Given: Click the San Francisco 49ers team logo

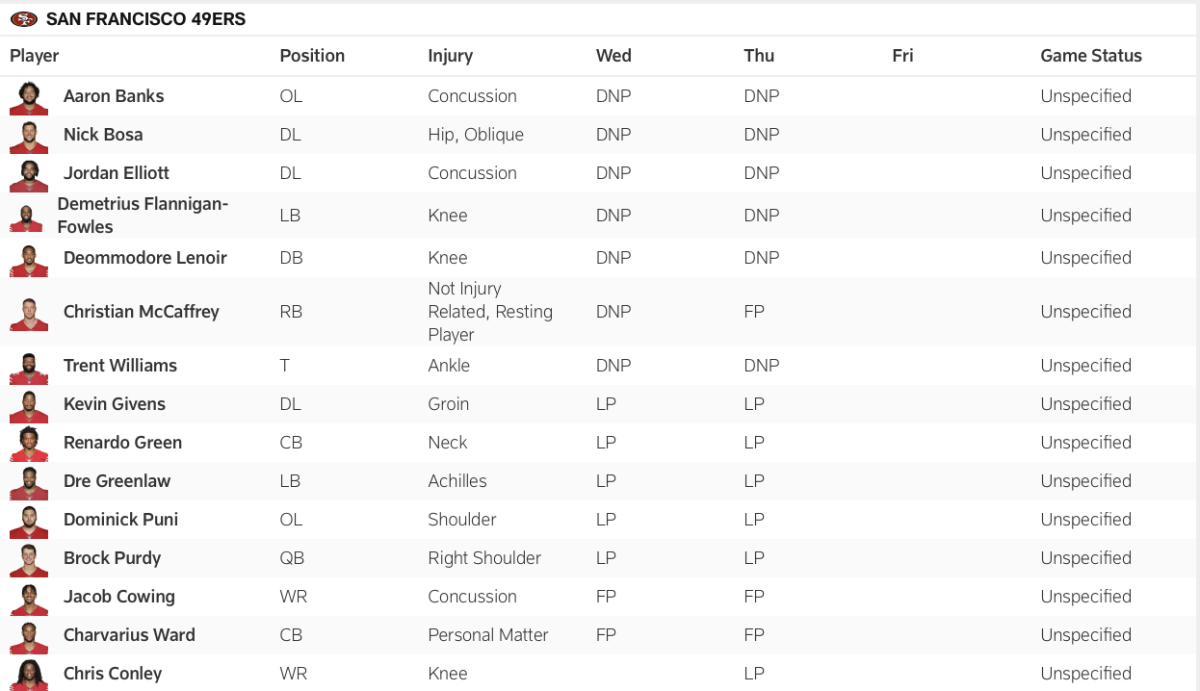Looking at the screenshot, I should coord(24,19).
